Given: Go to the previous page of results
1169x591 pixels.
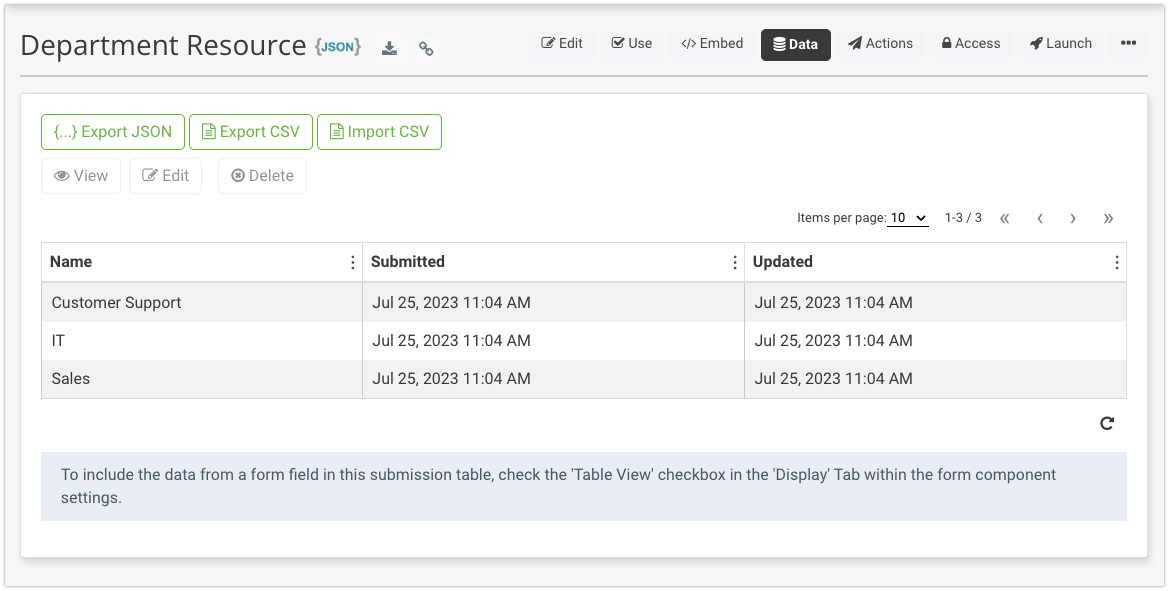Looking at the screenshot, I should [x=1040, y=218].
